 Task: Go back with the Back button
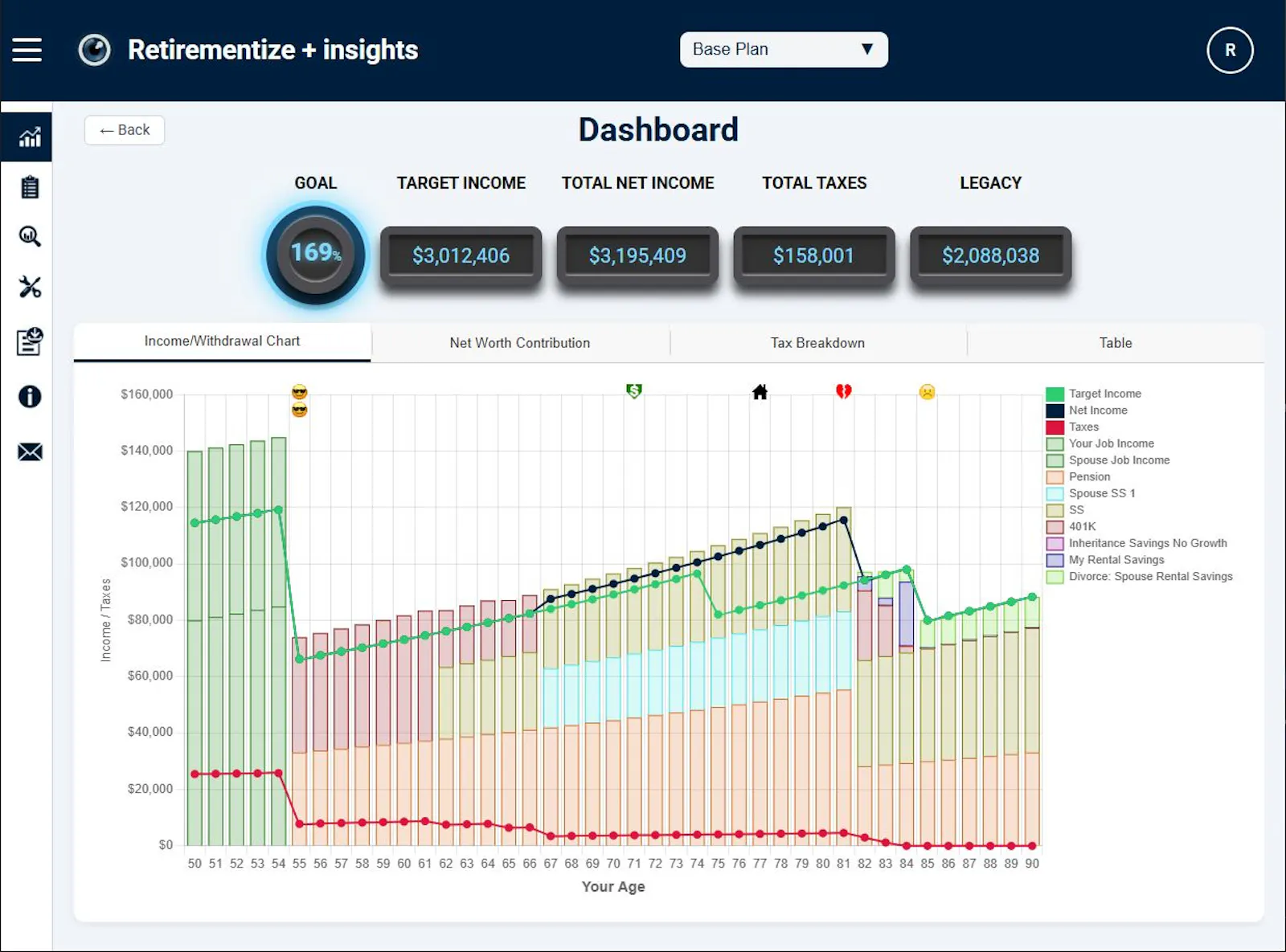coord(125,130)
